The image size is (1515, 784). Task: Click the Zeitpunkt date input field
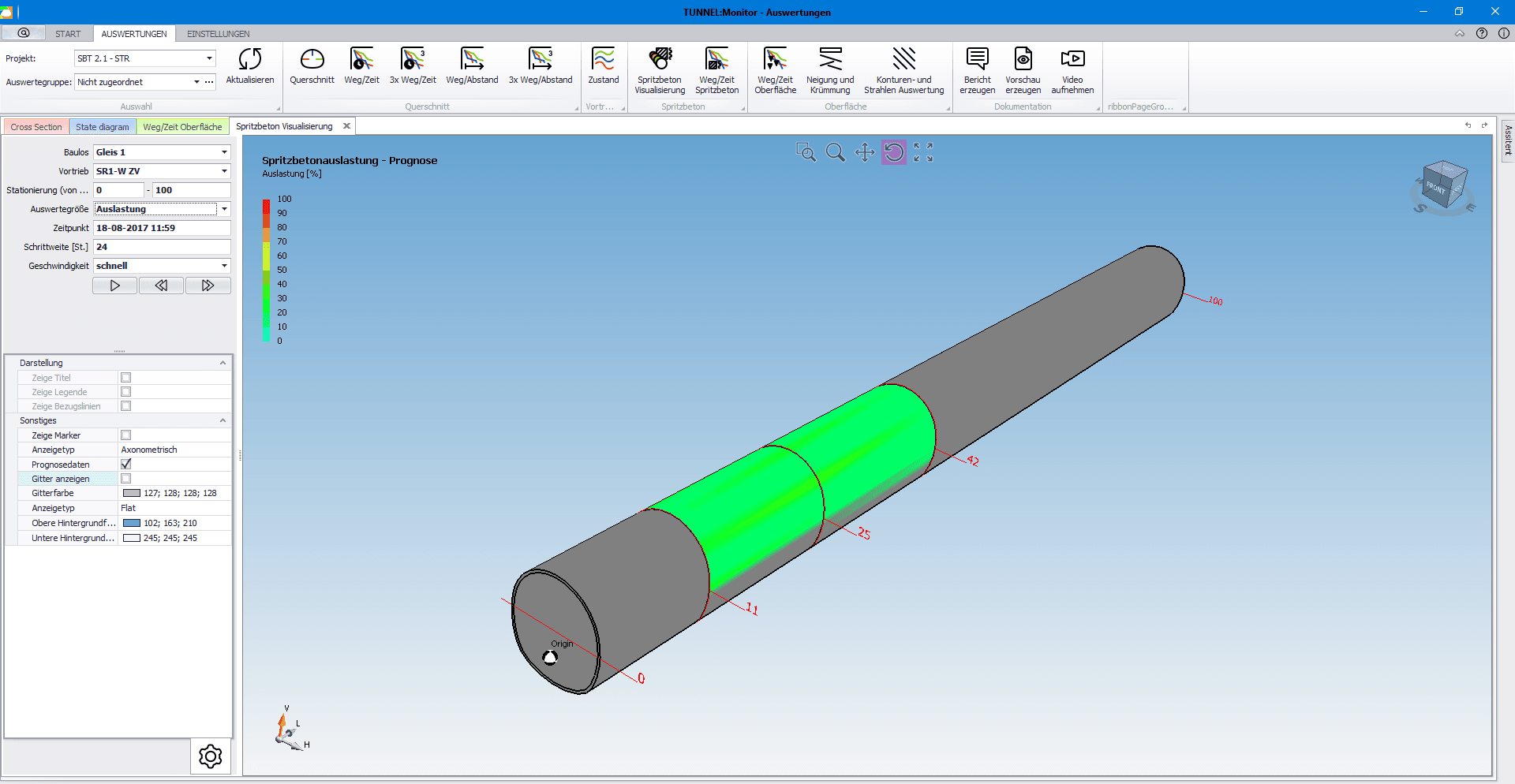(162, 228)
